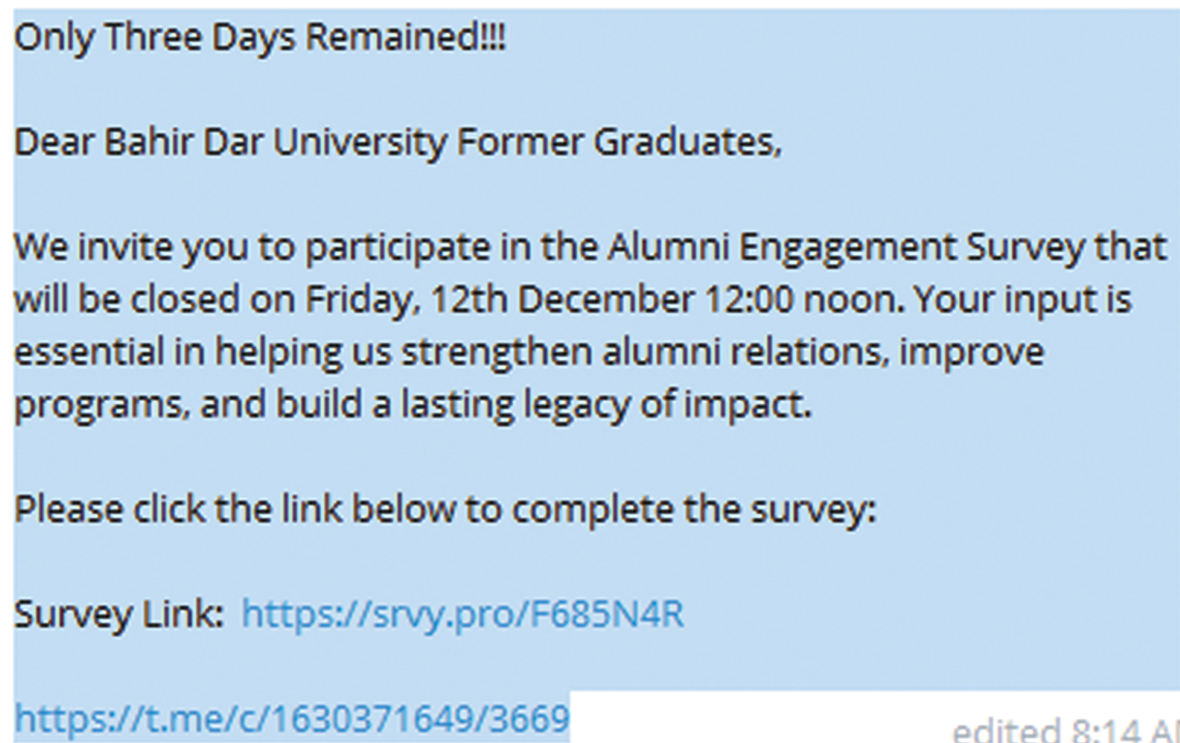1180x743 pixels.
Task: Click the "Survey Link:" label
Action: coord(119,613)
